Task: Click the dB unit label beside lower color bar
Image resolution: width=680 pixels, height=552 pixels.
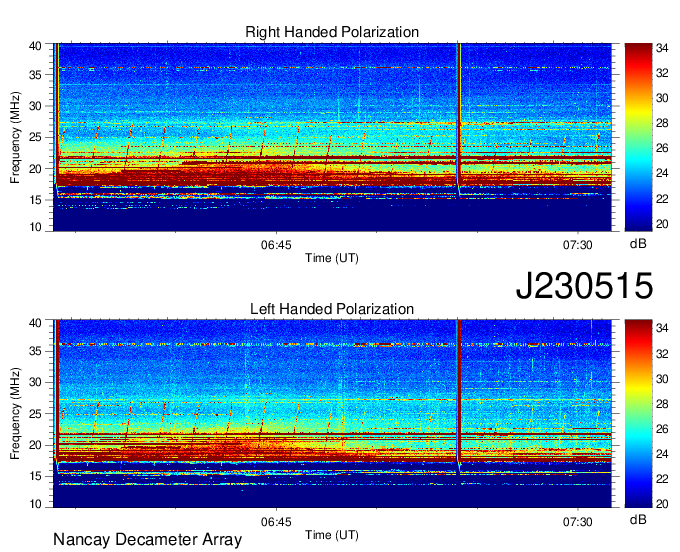Action: pos(638,519)
